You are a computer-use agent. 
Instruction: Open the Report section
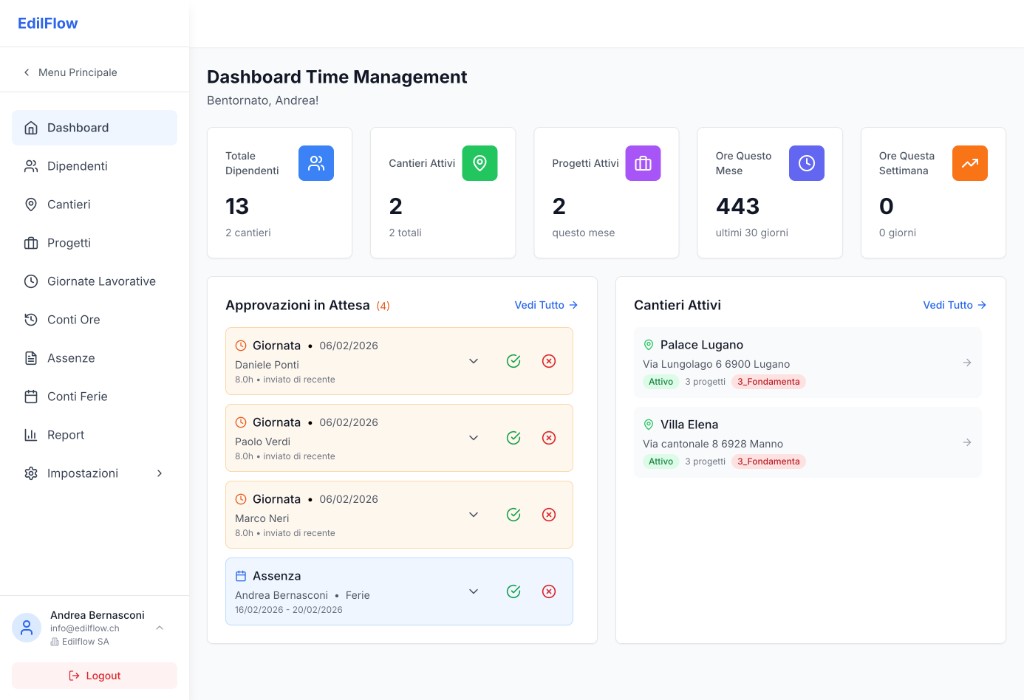[66, 435]
